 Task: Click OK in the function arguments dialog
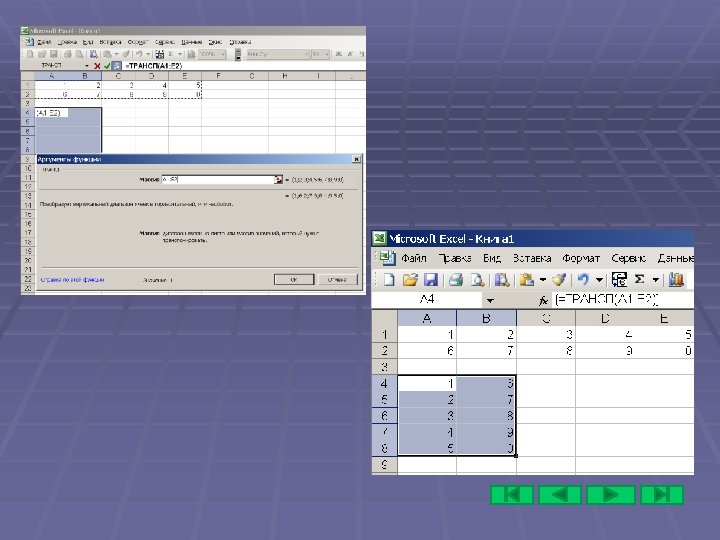294,279
